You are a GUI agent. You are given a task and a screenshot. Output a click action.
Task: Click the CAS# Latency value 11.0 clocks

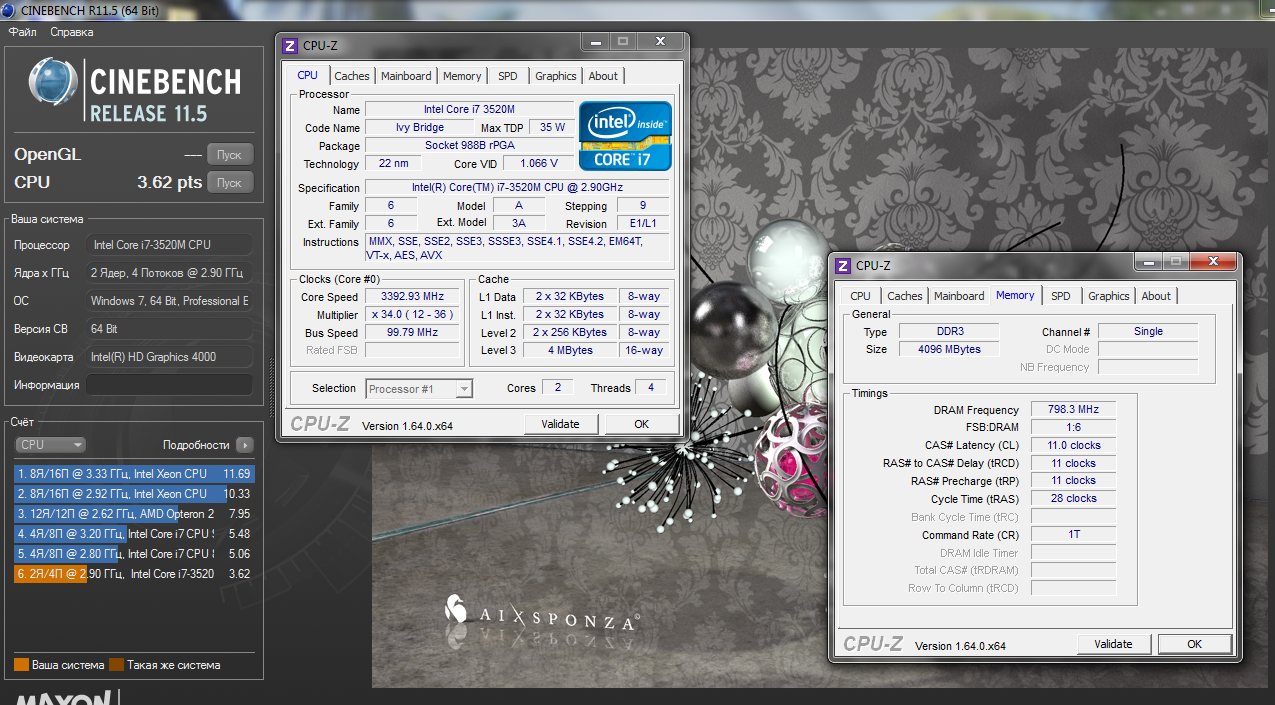click(x=1072, y=446)
